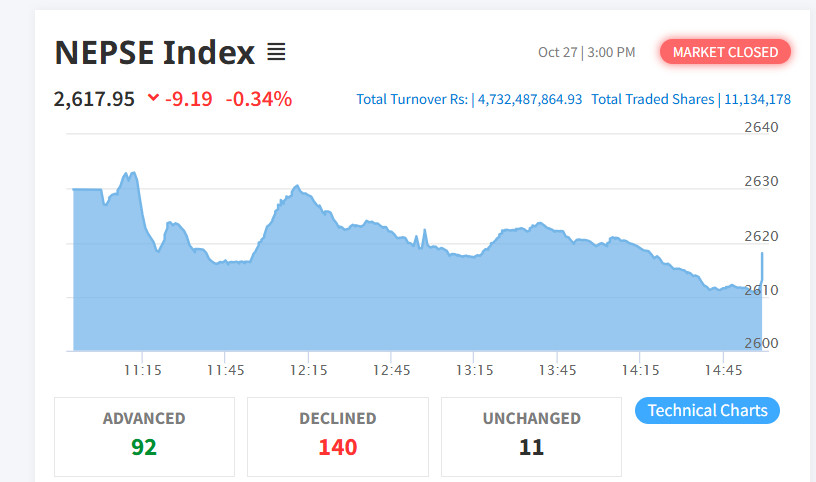Select the Advanced 92 box

144,436
